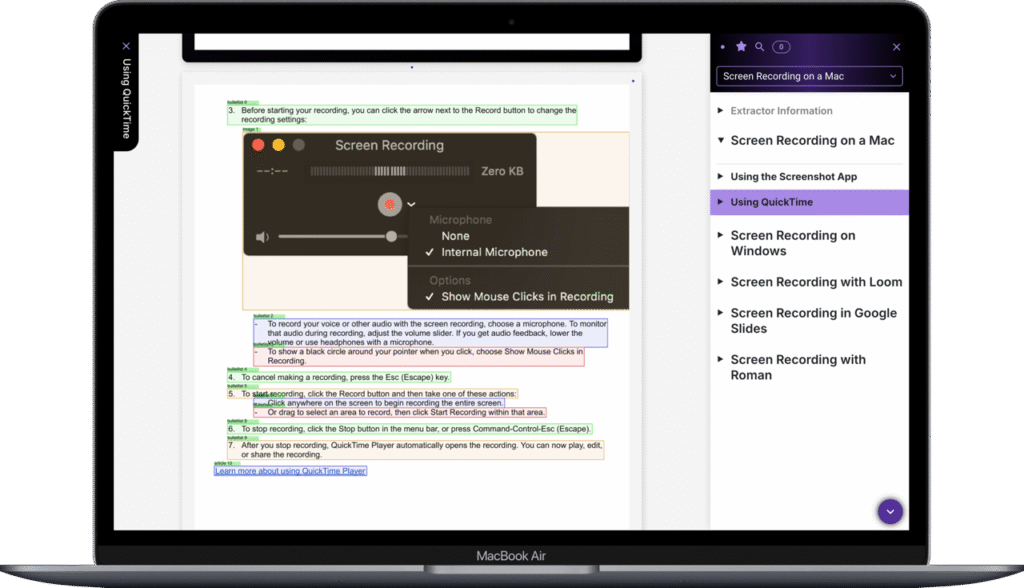Image resolution: width=1024 pixels, height=588 pixels.
Task: Select None under Microphone
Action: tap(455, 236)
